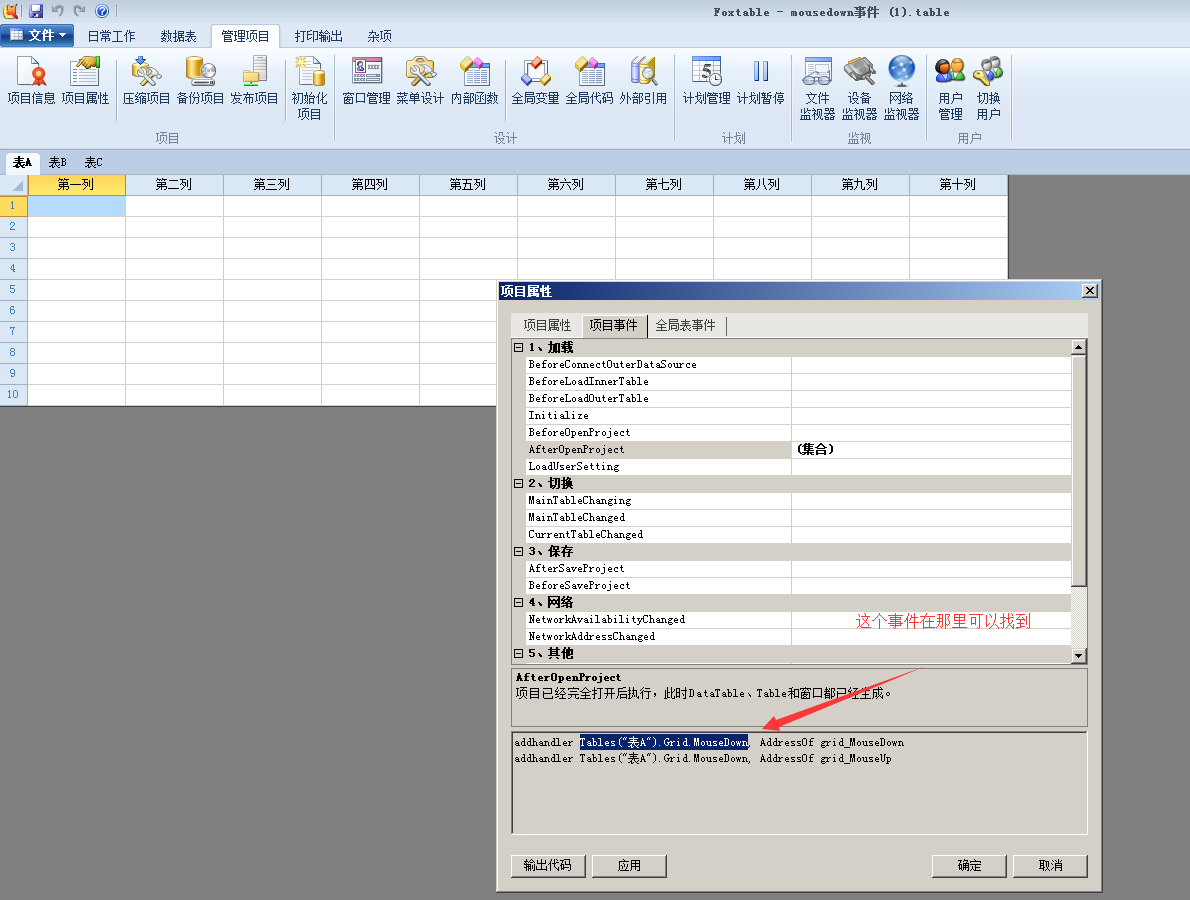Image resolution: width=1190 pixels, height=900 pixels.
Task: Click the AfterOpenProject (集合) value field
Action: click(931, 449)
